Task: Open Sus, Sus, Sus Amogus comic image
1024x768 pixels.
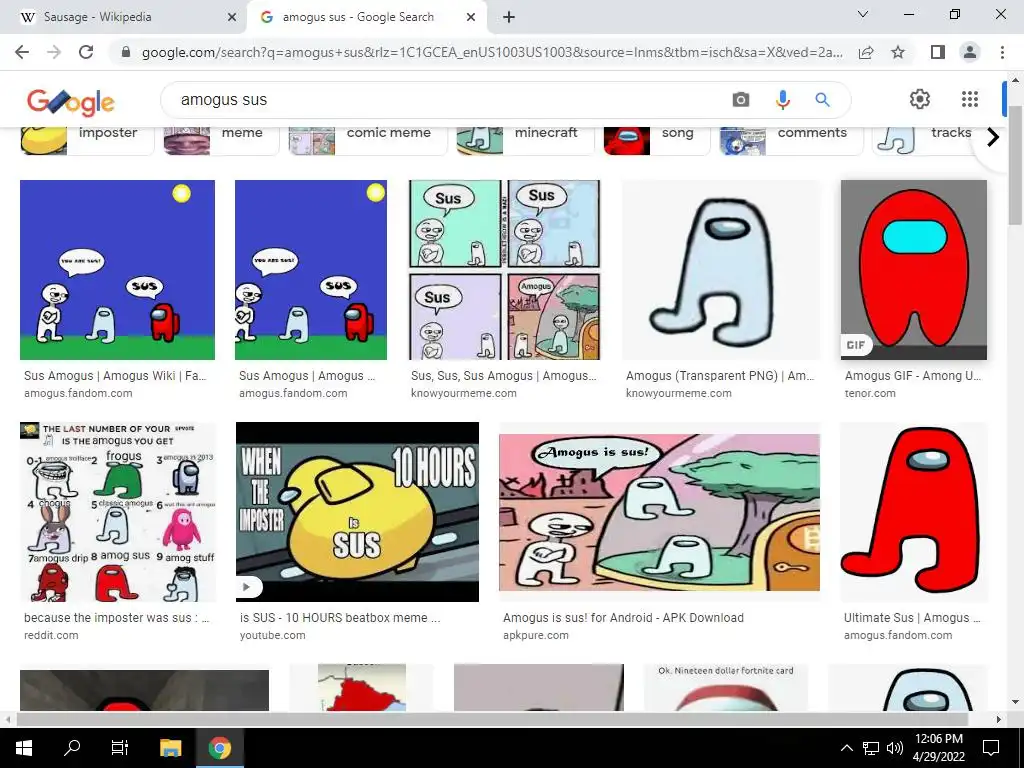Action: point(504,270)
